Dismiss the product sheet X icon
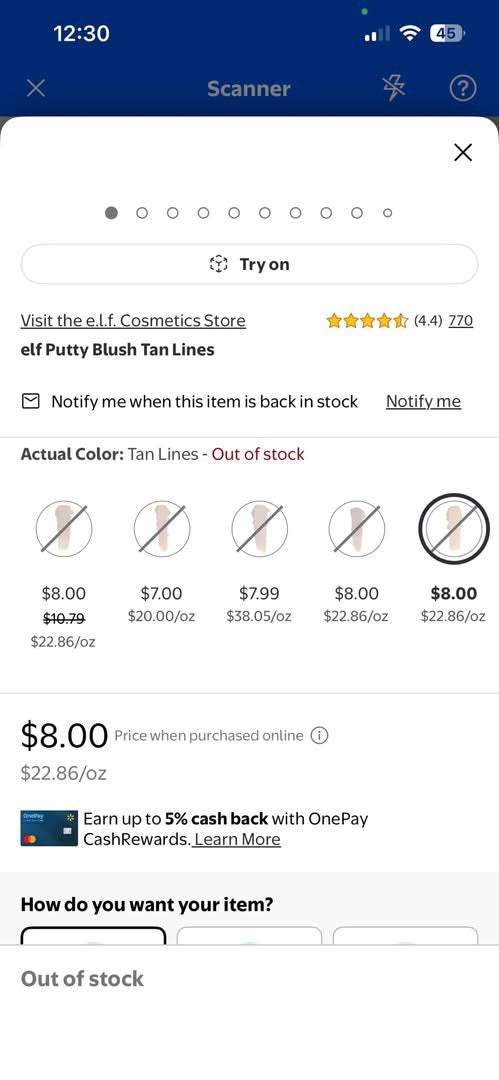This screenshot has height=1080, width=499. tap(463, 152)
